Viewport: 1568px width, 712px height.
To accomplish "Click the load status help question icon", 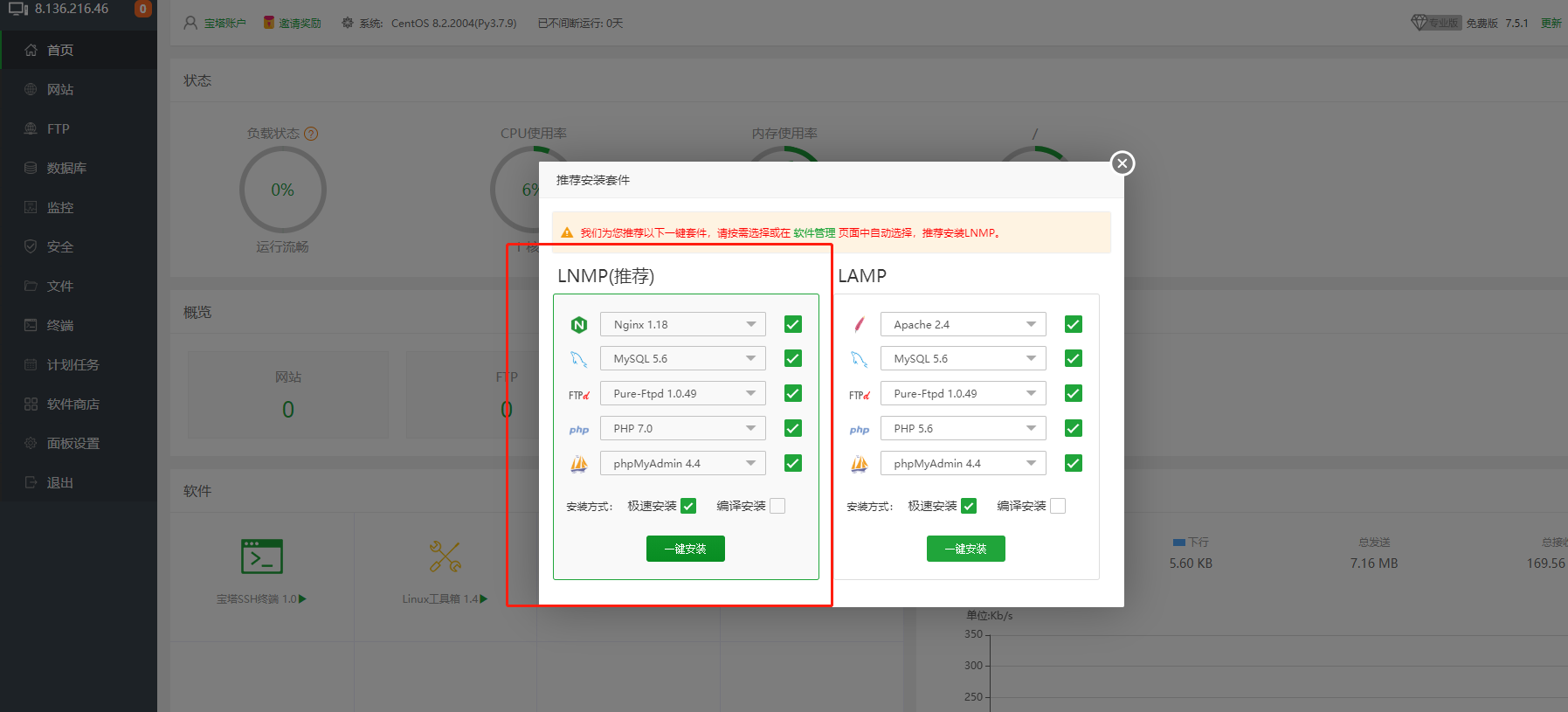I will [311, 134].
